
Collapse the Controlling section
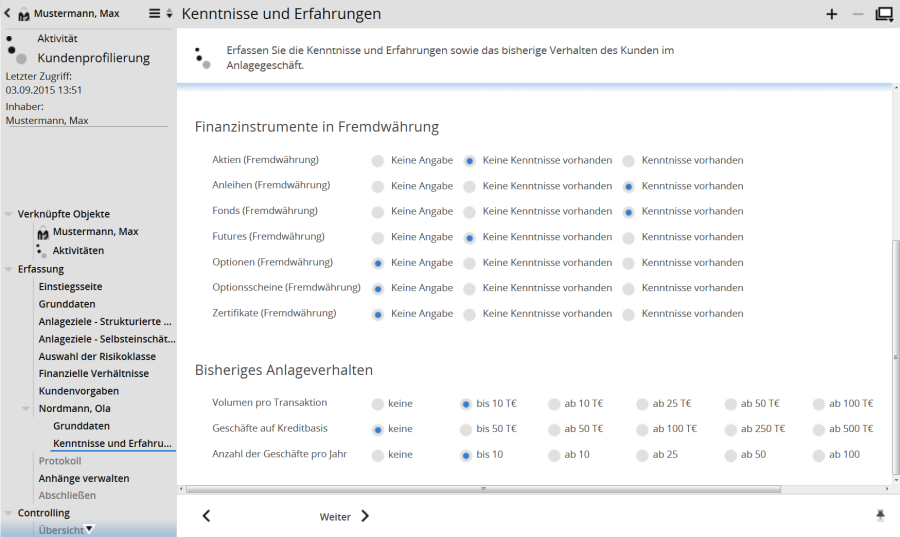9,513
